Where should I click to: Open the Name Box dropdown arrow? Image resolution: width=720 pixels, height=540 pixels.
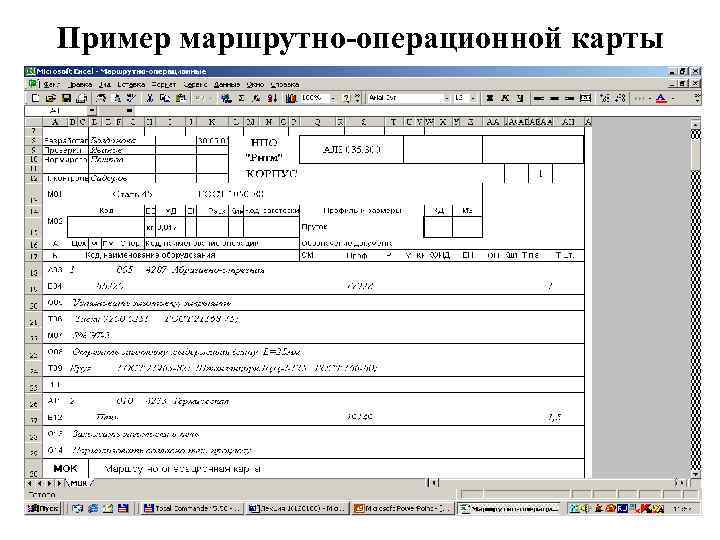click(92, 111)
